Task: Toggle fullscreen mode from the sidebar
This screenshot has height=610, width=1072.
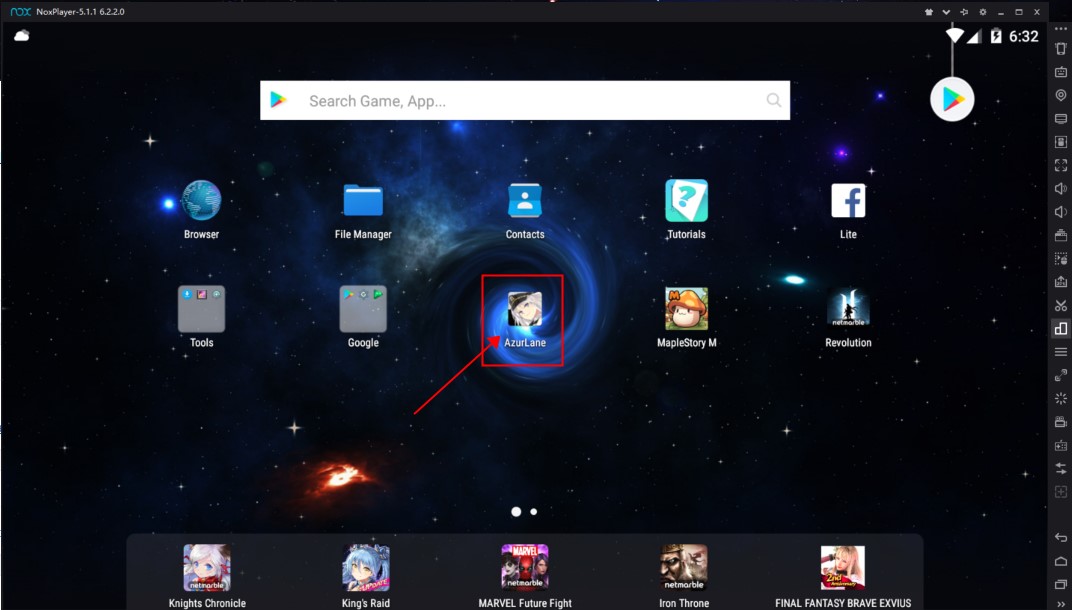Action: coord(1061,165)
